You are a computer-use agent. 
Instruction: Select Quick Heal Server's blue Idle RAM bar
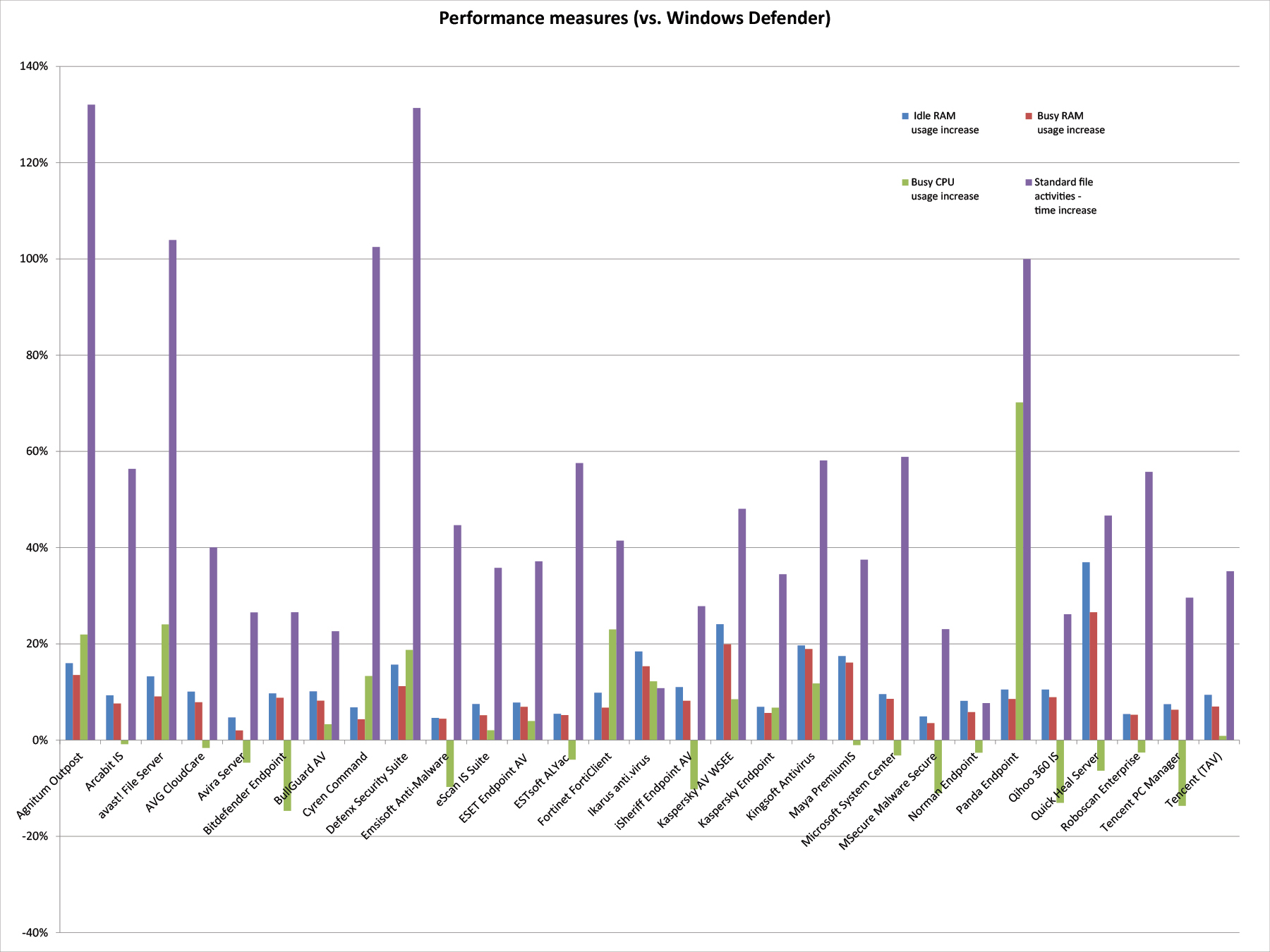tap(1086, 651)
